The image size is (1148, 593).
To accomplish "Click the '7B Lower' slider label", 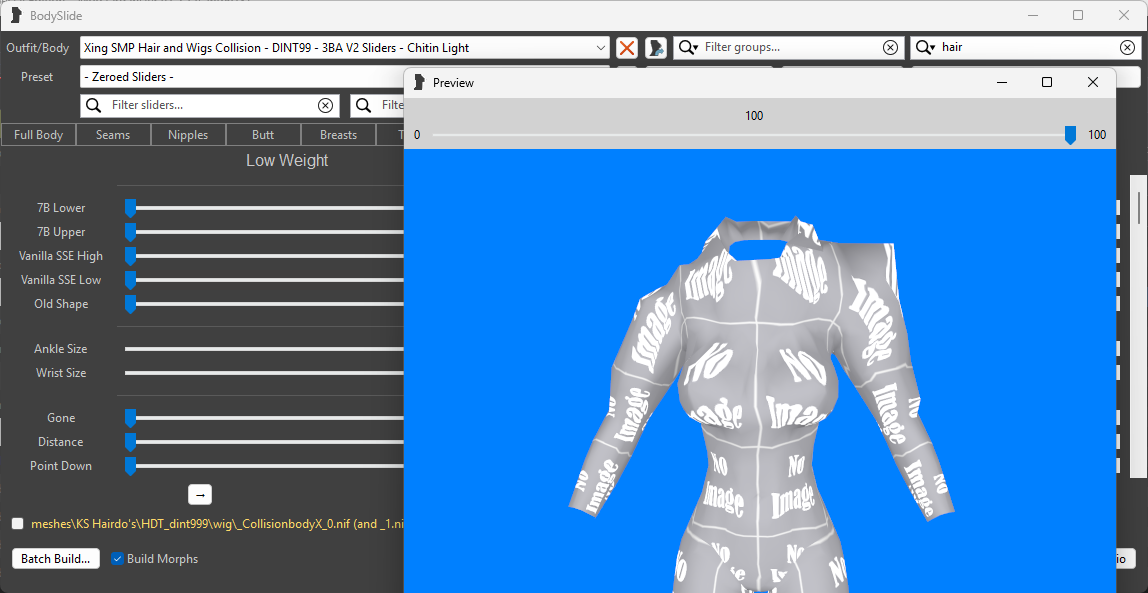I will point(62,208).
